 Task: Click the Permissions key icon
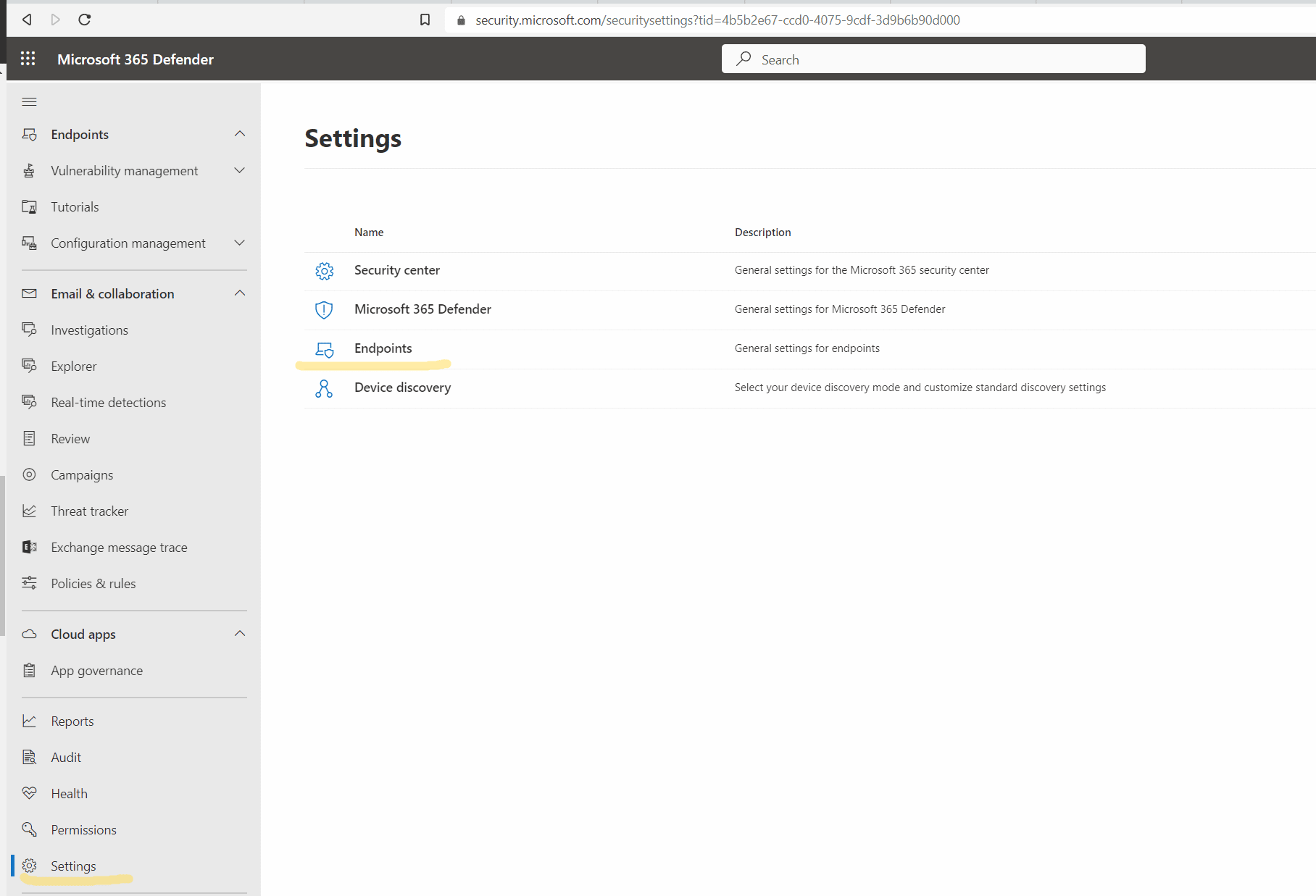pyautogui.click(x=29, y=829)
